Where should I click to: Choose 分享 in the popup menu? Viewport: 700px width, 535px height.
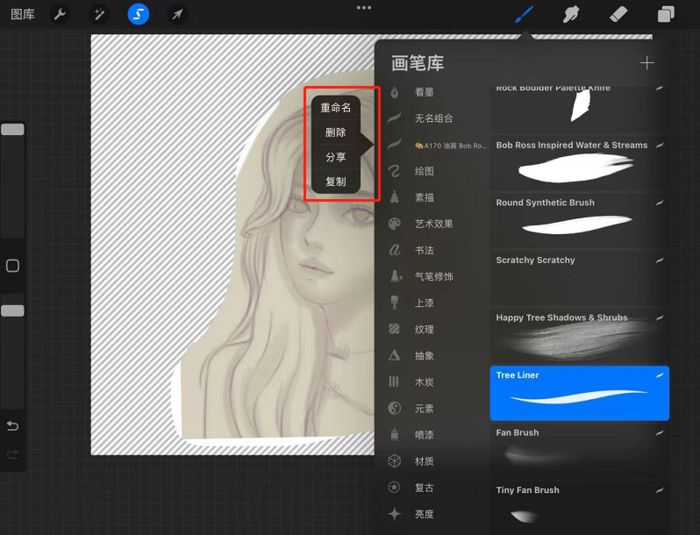336,157
